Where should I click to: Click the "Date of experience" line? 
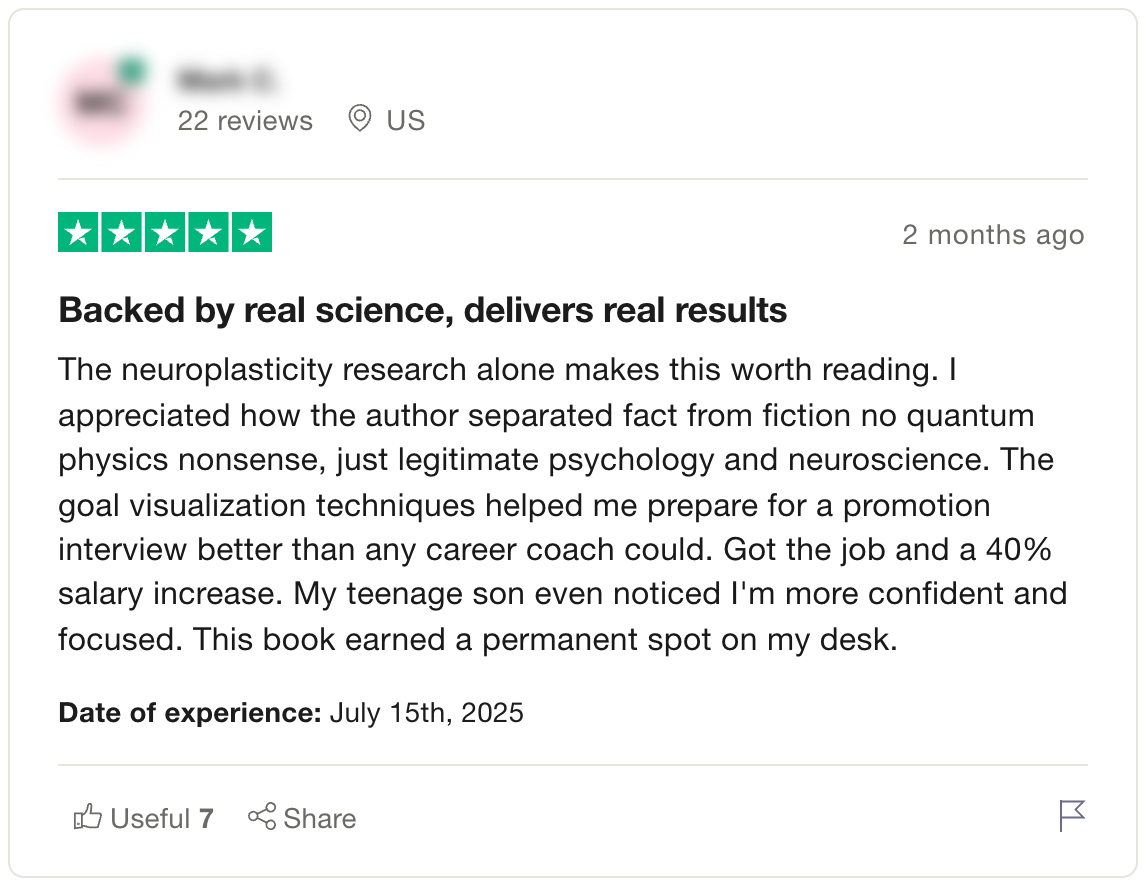coord(291,713)
